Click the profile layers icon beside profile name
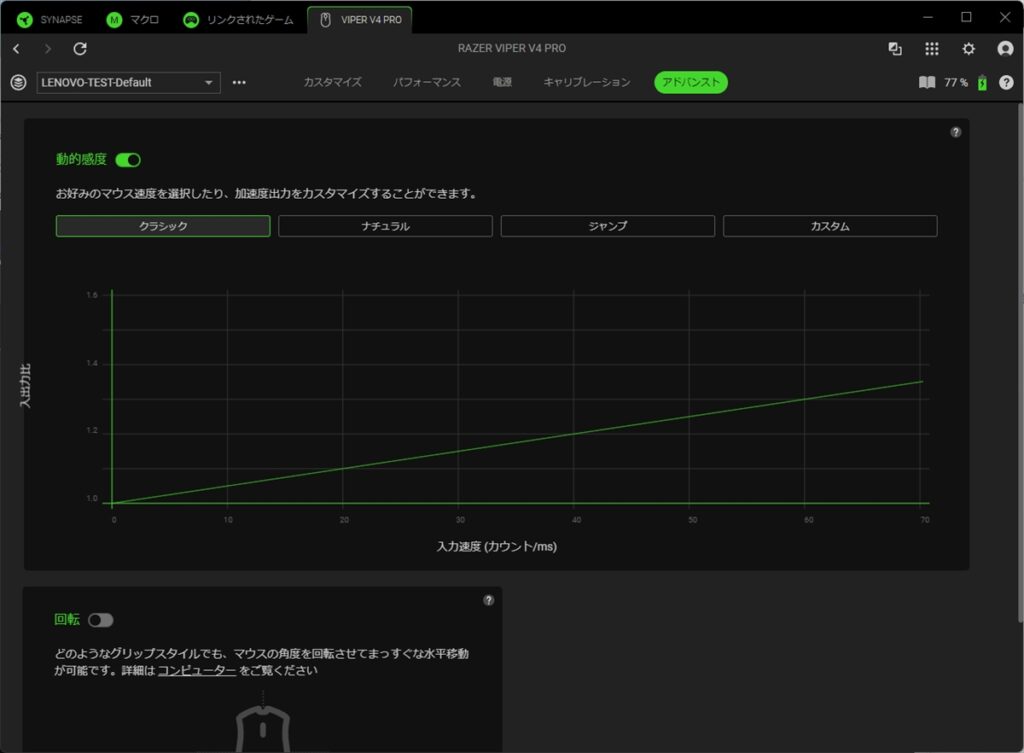 tap(18, 83)
